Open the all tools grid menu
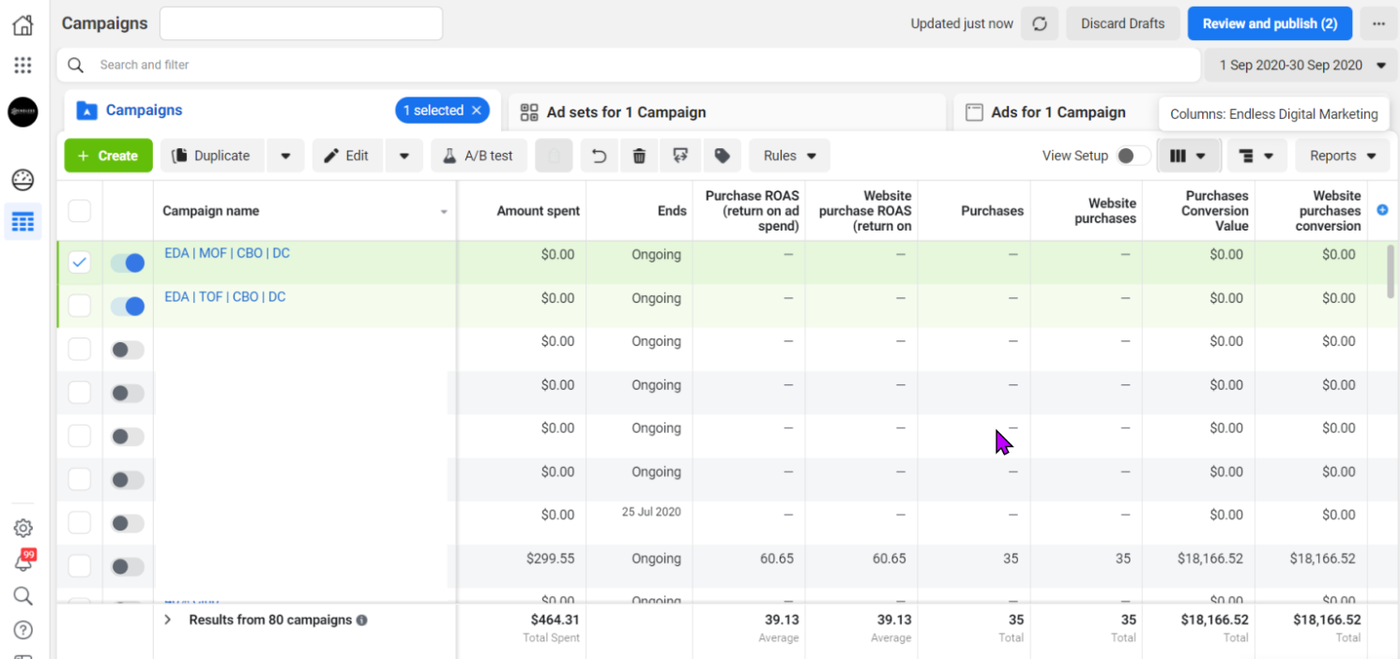 coord(22,65)
